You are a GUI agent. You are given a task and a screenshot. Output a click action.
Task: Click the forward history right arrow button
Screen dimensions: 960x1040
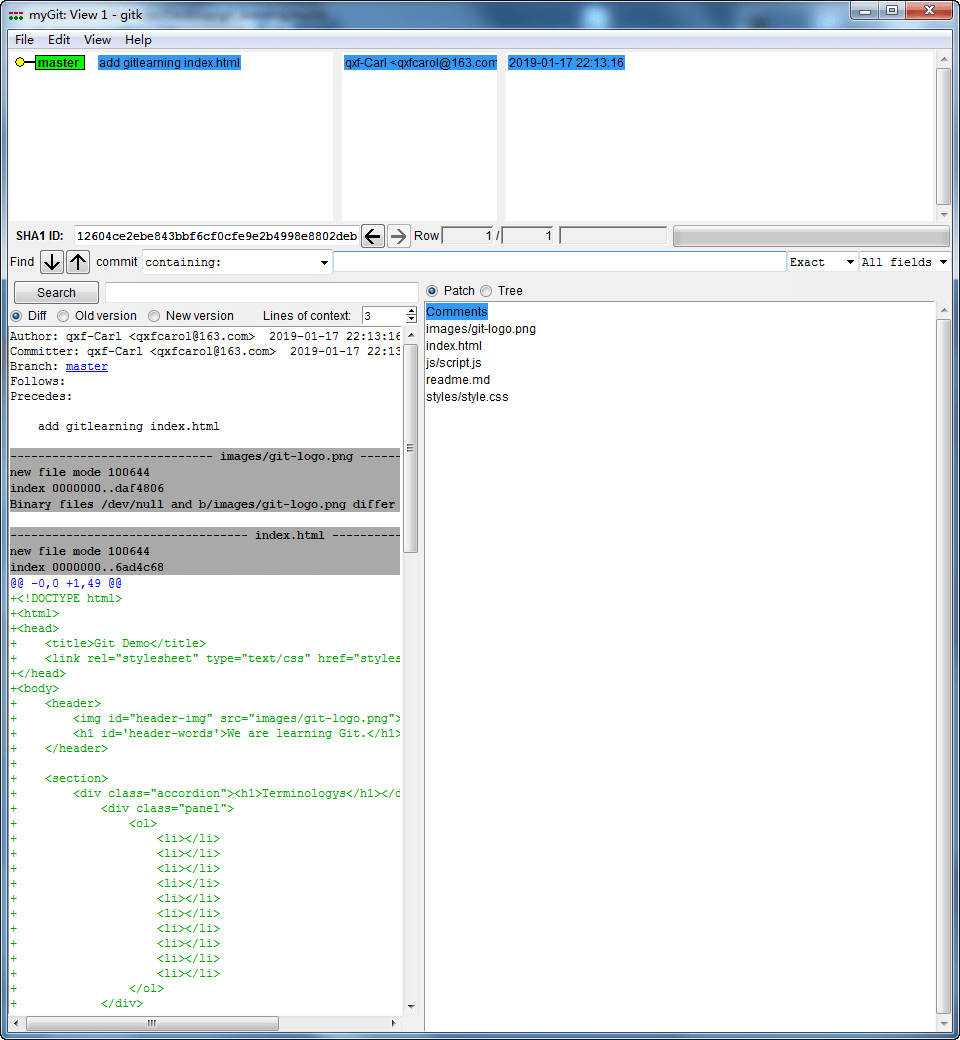click(x=398, y=235)
